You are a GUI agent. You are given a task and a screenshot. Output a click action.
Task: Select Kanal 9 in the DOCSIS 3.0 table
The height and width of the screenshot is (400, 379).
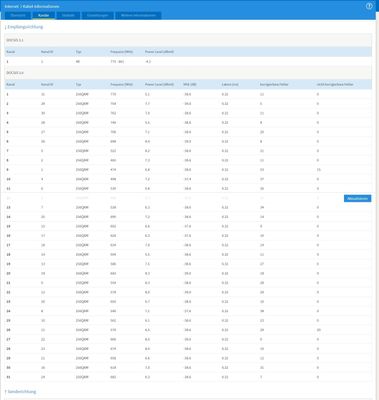click(x=188, y=170)
